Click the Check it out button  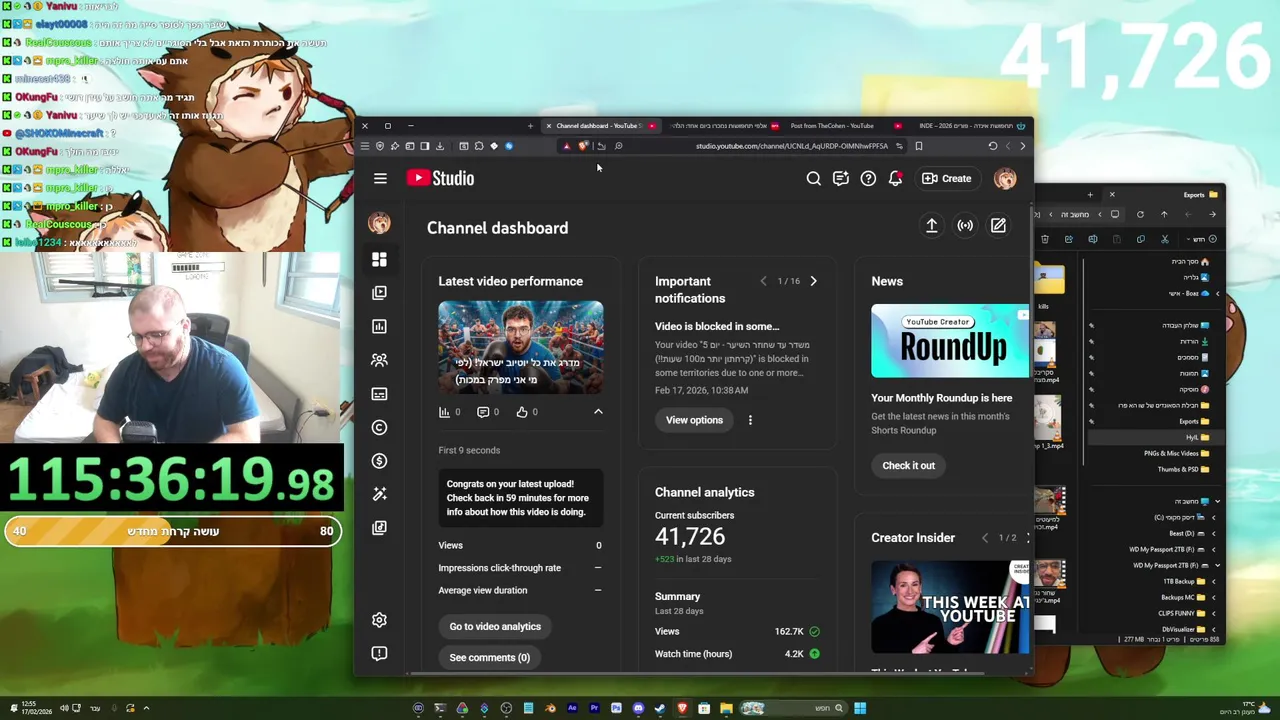(908, 466)
